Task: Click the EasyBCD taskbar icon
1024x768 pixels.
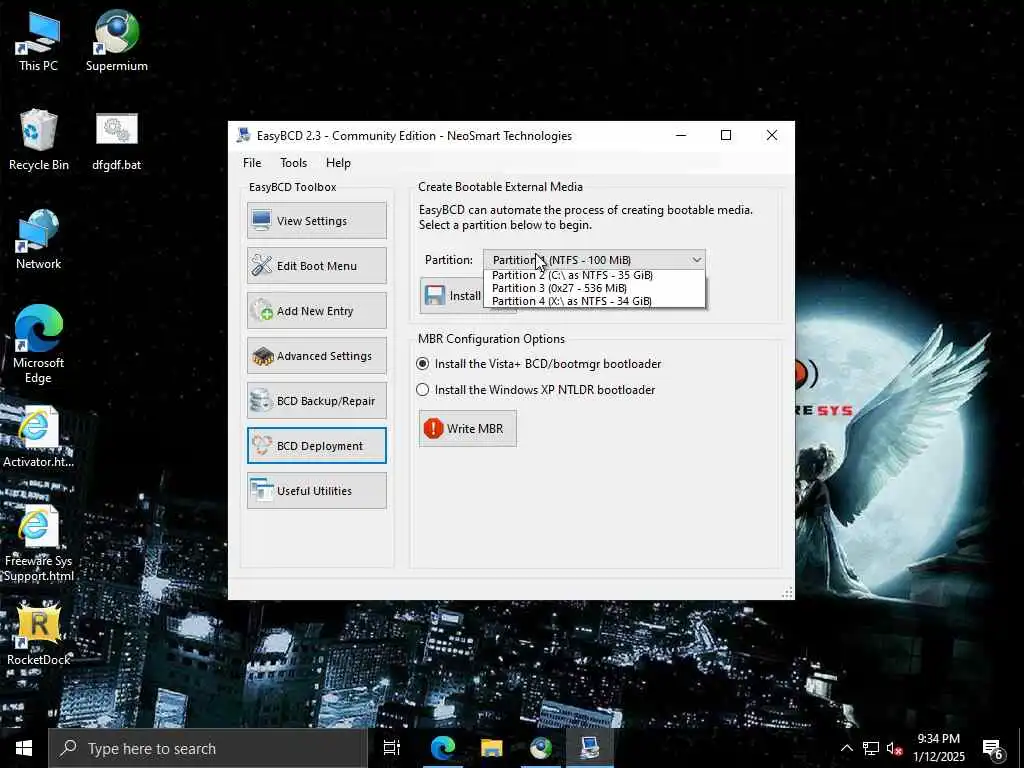Action: tap(590, 748)
